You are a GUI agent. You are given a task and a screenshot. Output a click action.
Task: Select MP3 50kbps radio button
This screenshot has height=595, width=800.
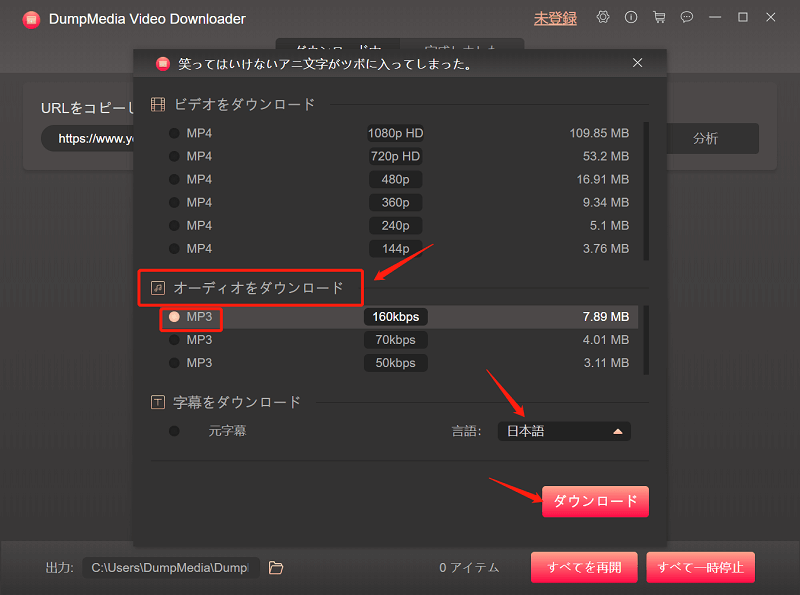tap(174, 363)
